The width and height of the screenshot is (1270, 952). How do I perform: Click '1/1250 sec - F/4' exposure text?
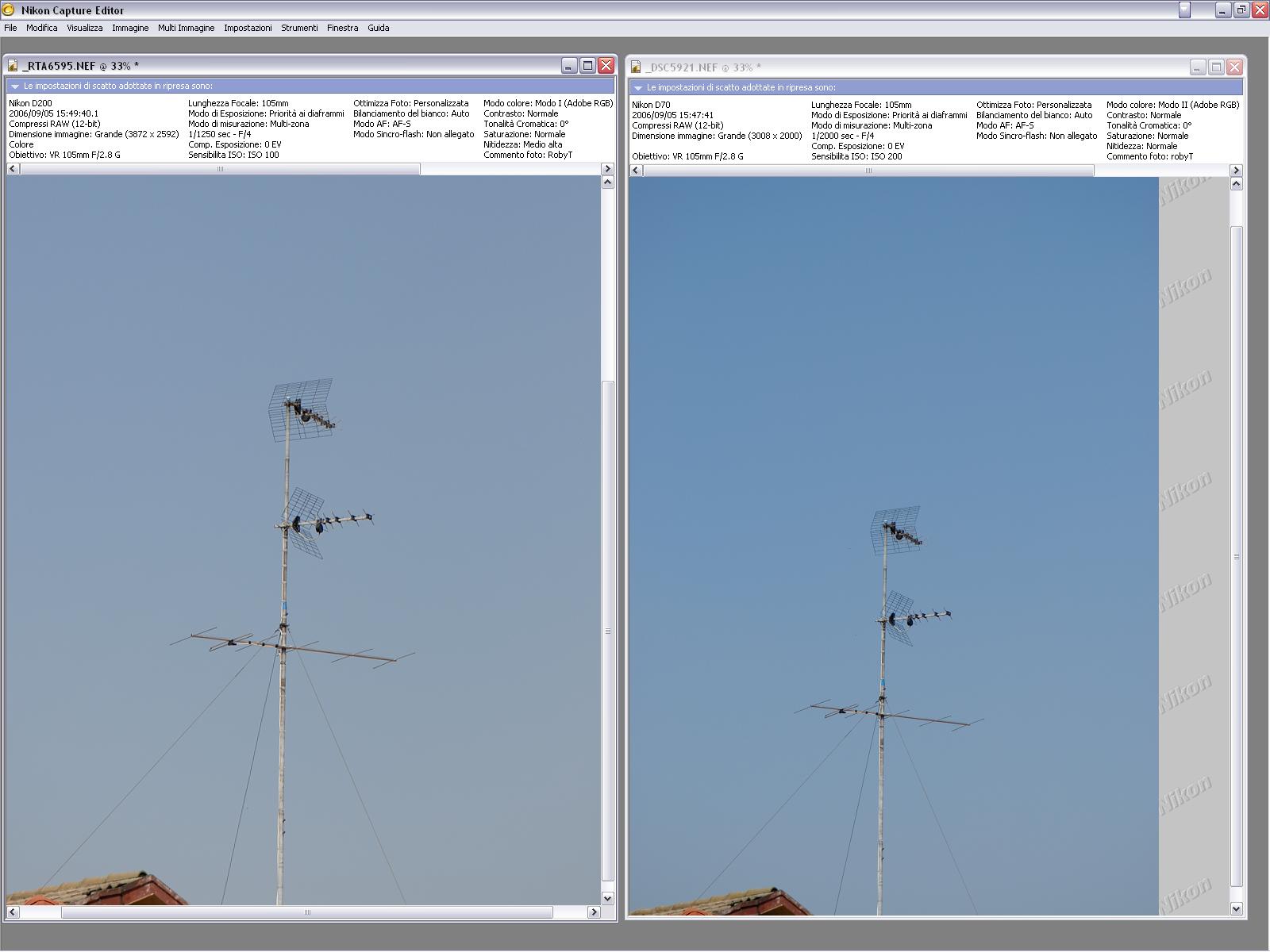[x=220, y=134]
